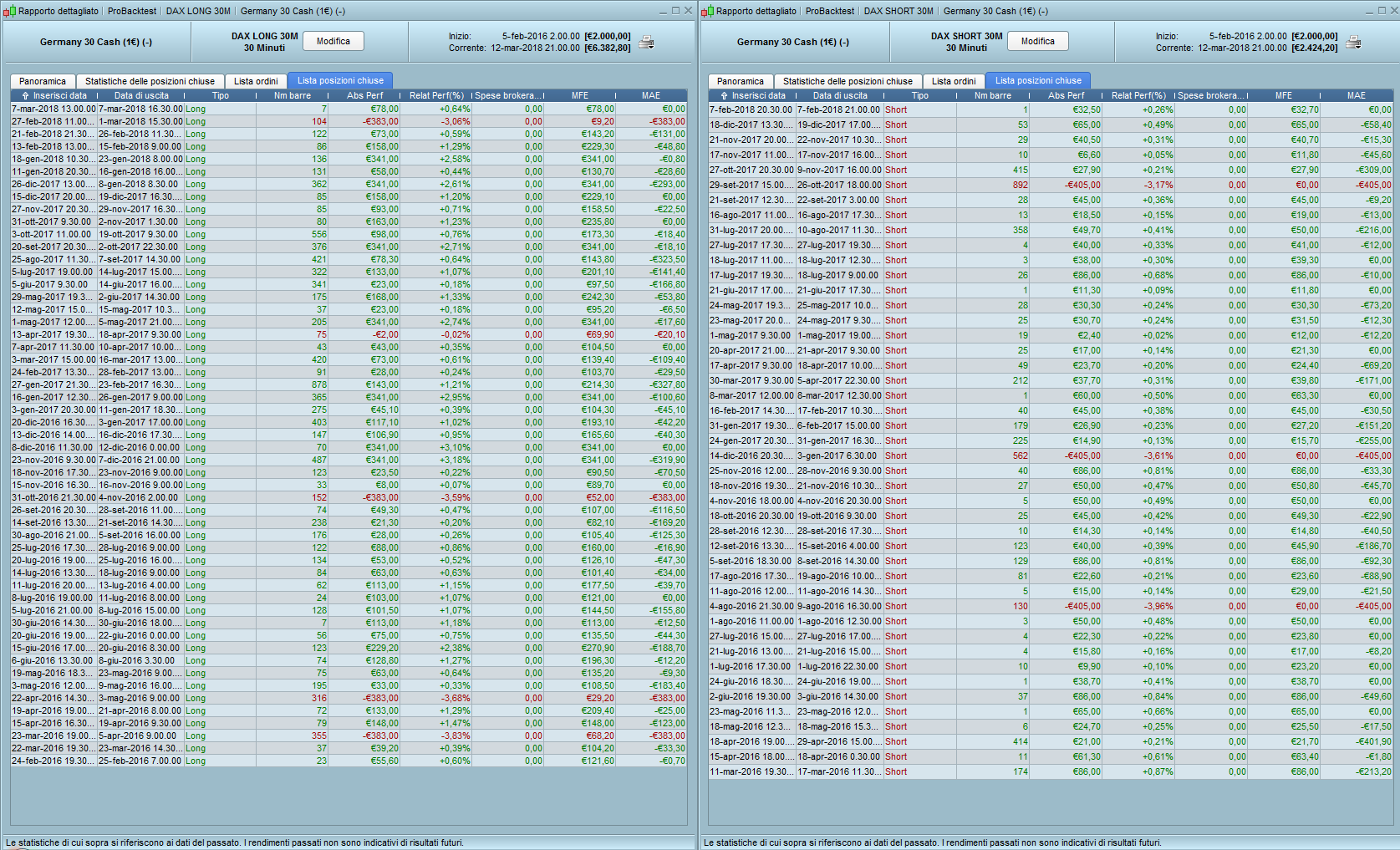The height and width of the screenshot is (850, 1400).
Task: Click -3,96% relative performance in SHORT list
Action: [1158, 606]
